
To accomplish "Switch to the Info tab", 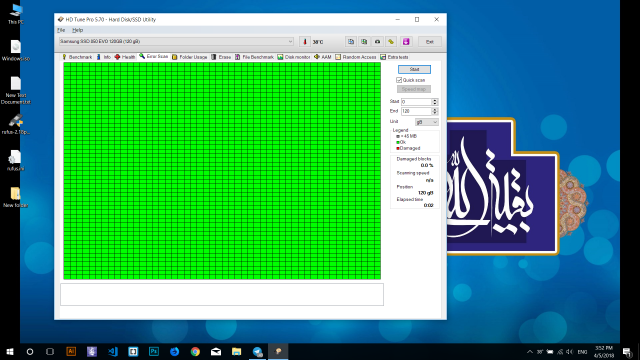I will coord(104,57).
